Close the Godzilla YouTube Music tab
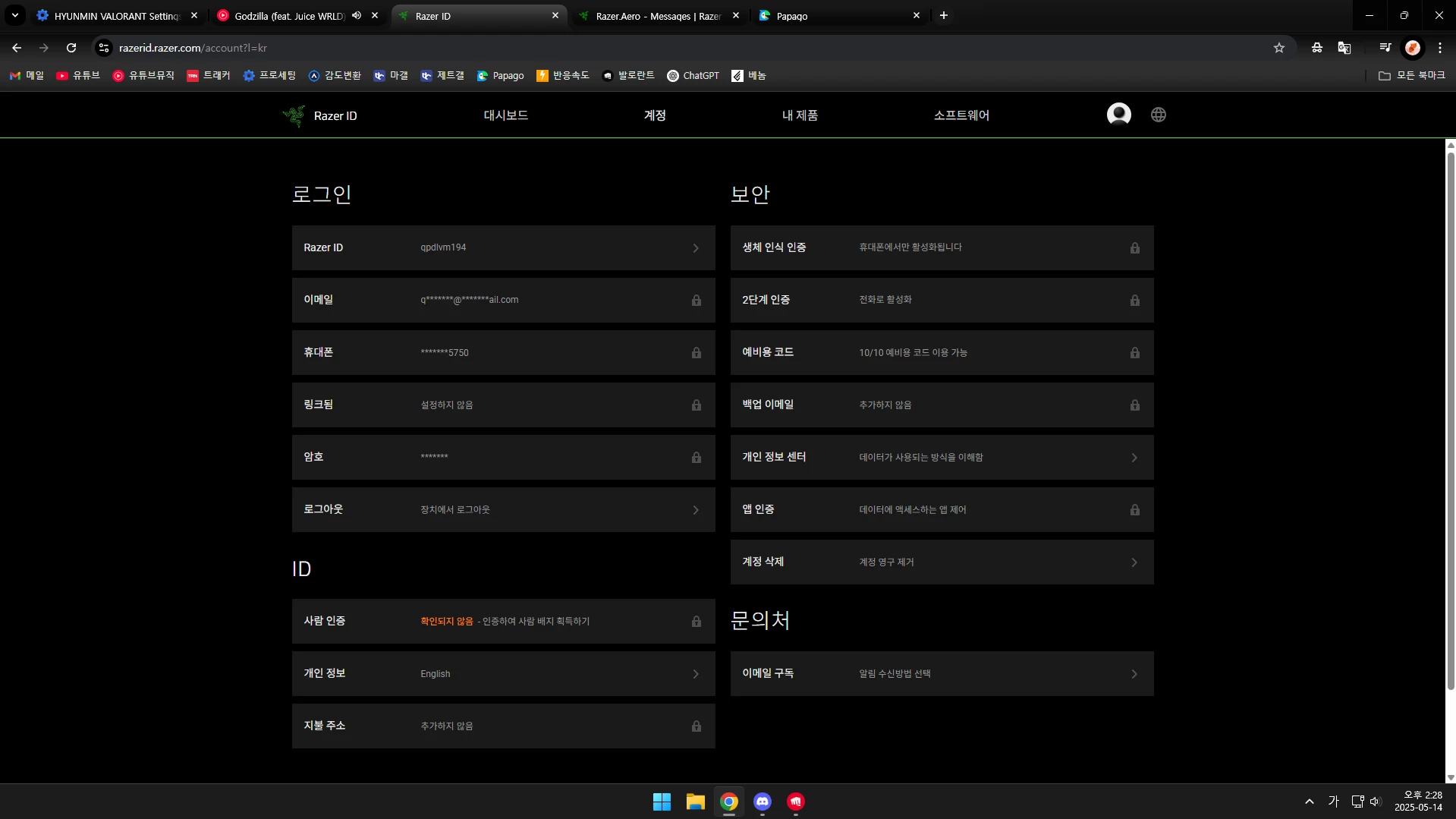Image resolution: width=1456 pixels, height=819 pixels. (x=375, y=15)
